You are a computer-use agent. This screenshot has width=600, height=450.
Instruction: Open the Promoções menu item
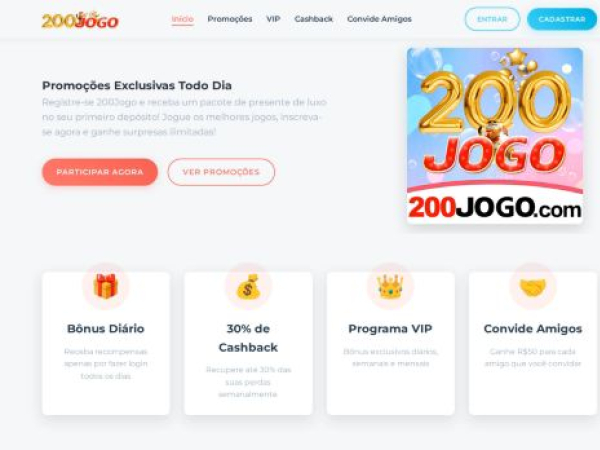[x=230, y=19]
